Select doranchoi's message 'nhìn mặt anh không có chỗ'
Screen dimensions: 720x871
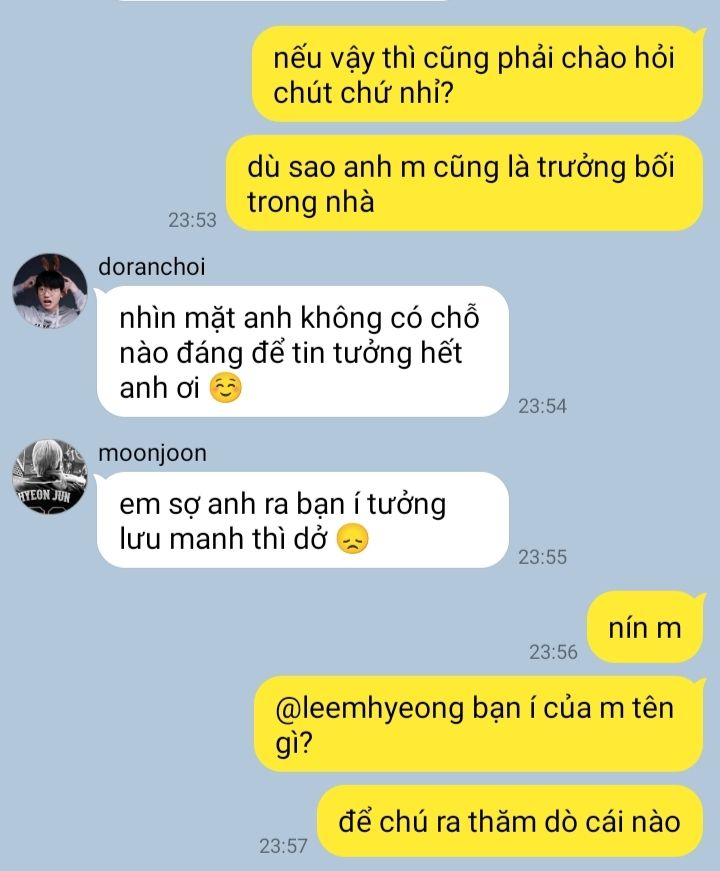point(303,352)
